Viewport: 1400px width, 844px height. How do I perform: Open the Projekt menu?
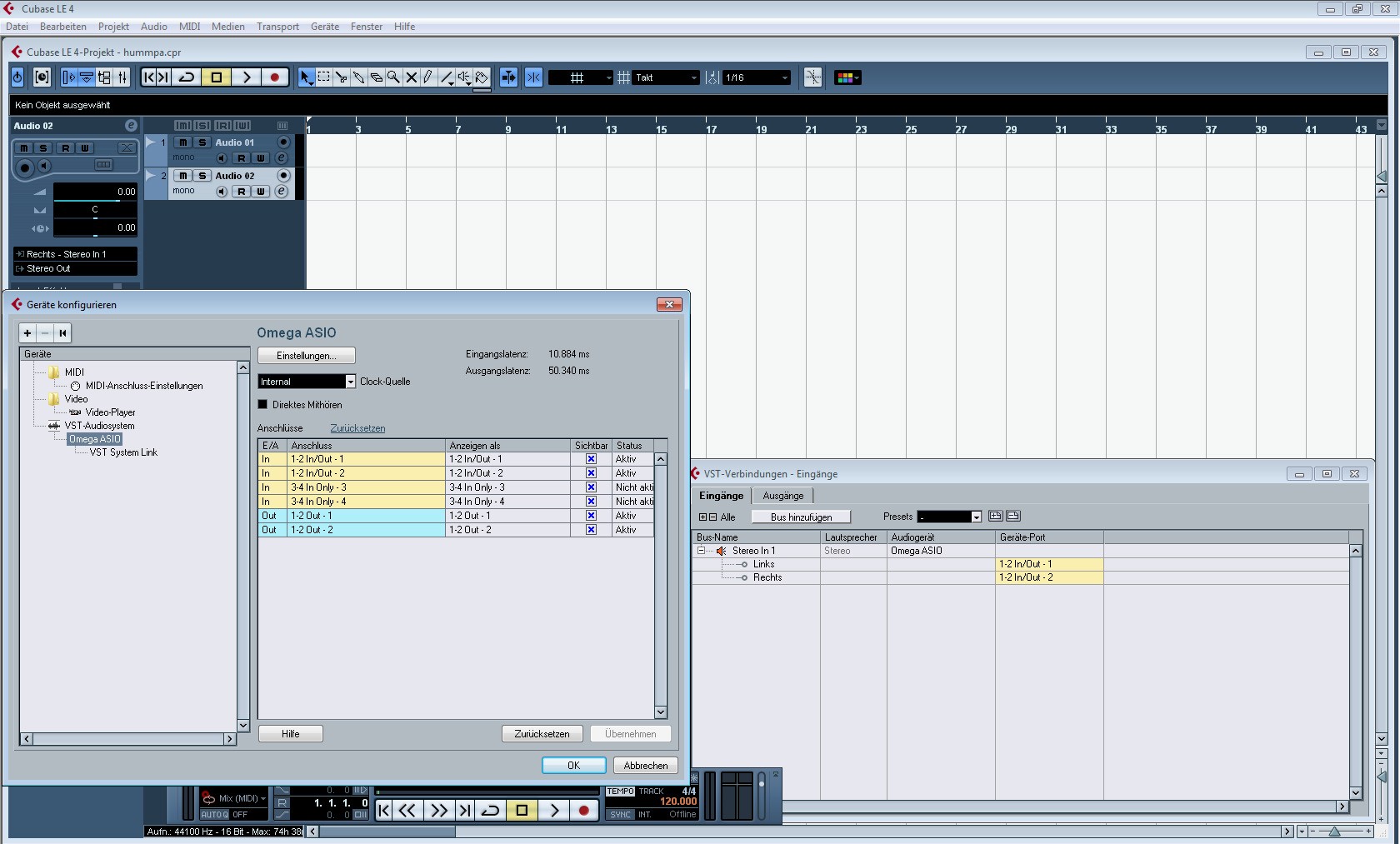[x=113, y=27]
